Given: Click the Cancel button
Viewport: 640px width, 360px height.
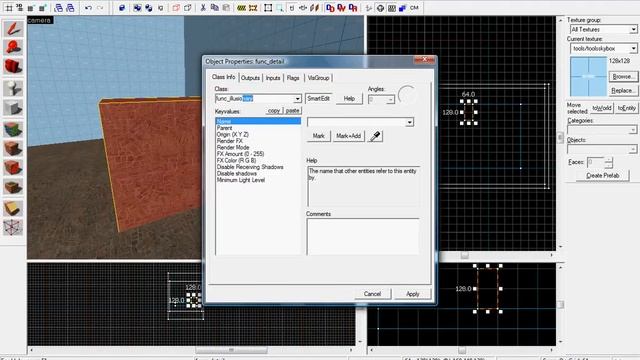Looking at the screenshot, I should point(372,294).
